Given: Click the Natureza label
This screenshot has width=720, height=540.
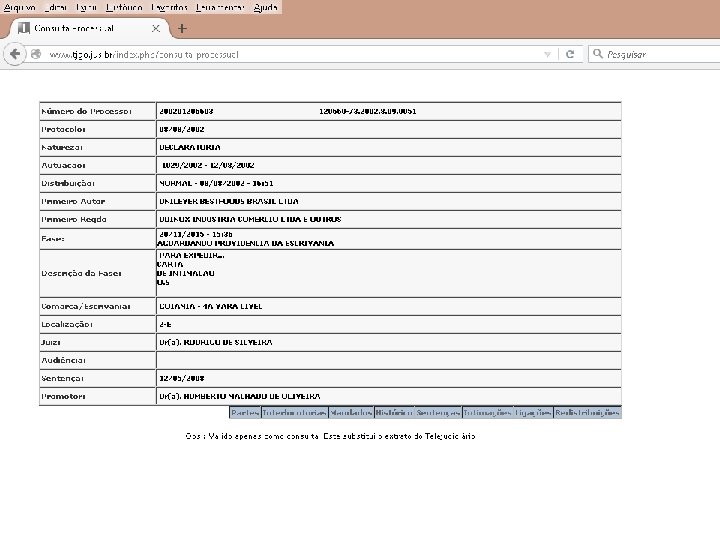Looking at the screenshot, I should (62, 147).
